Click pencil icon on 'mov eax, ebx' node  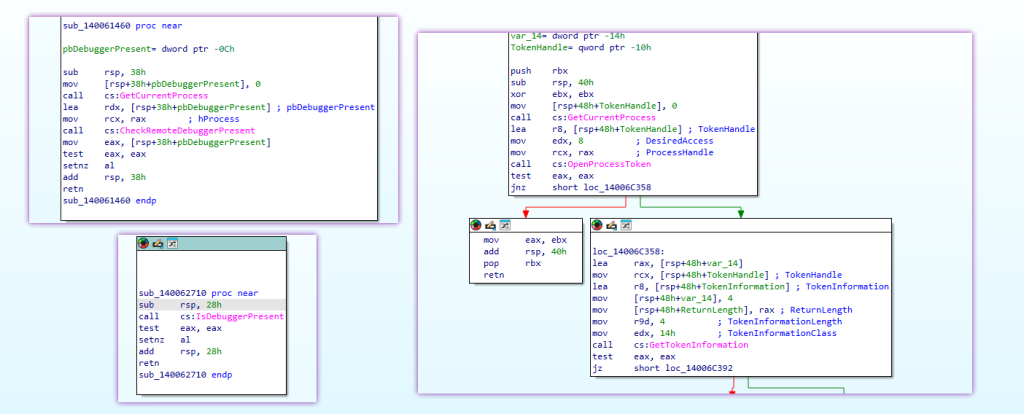pyautogui.click(x=490, y=225)
